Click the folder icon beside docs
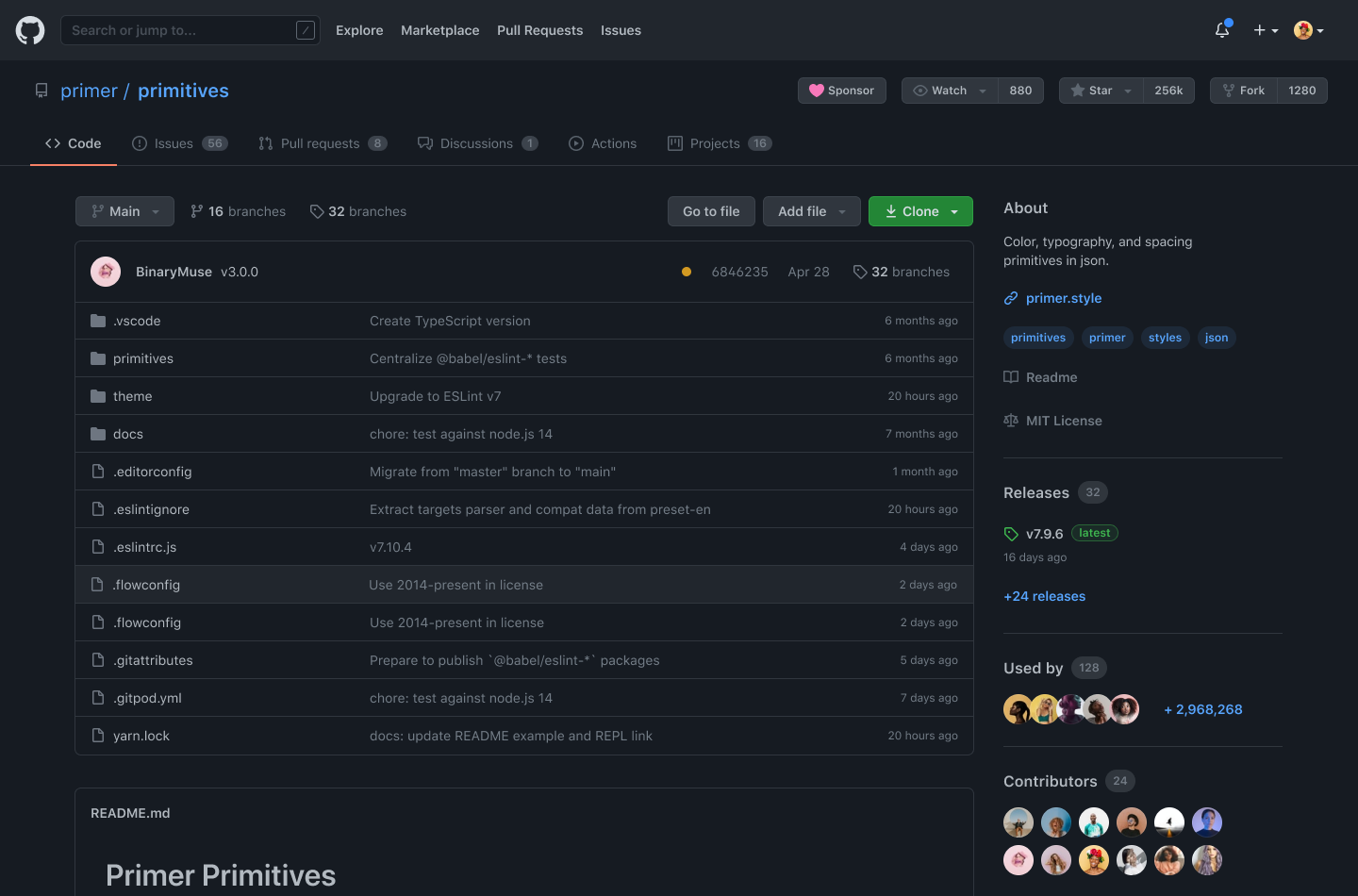Image resolution: width=1358 pixels, height=896 pixels. tap(98, 434)
